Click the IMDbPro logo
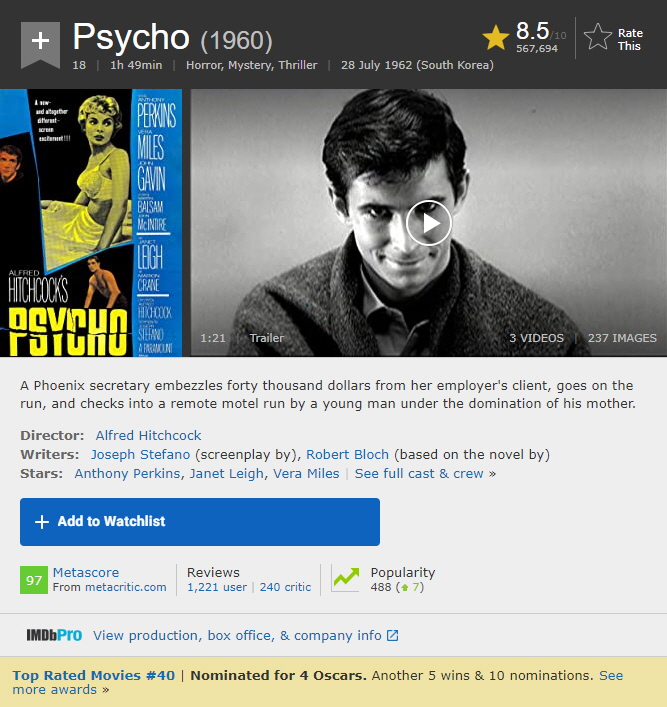 click(54, 636)
